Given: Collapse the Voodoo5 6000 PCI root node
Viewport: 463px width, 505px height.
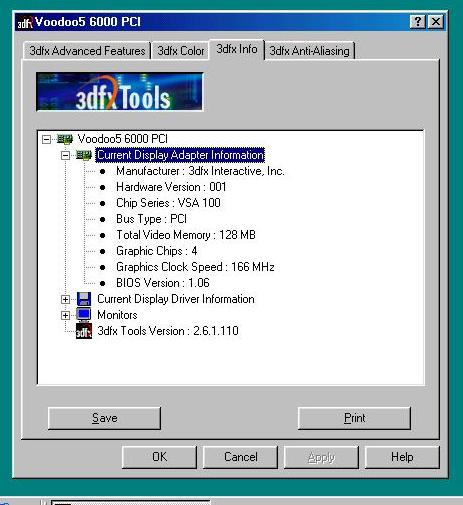Looking at the screenshot, I should tap(46, 139).
